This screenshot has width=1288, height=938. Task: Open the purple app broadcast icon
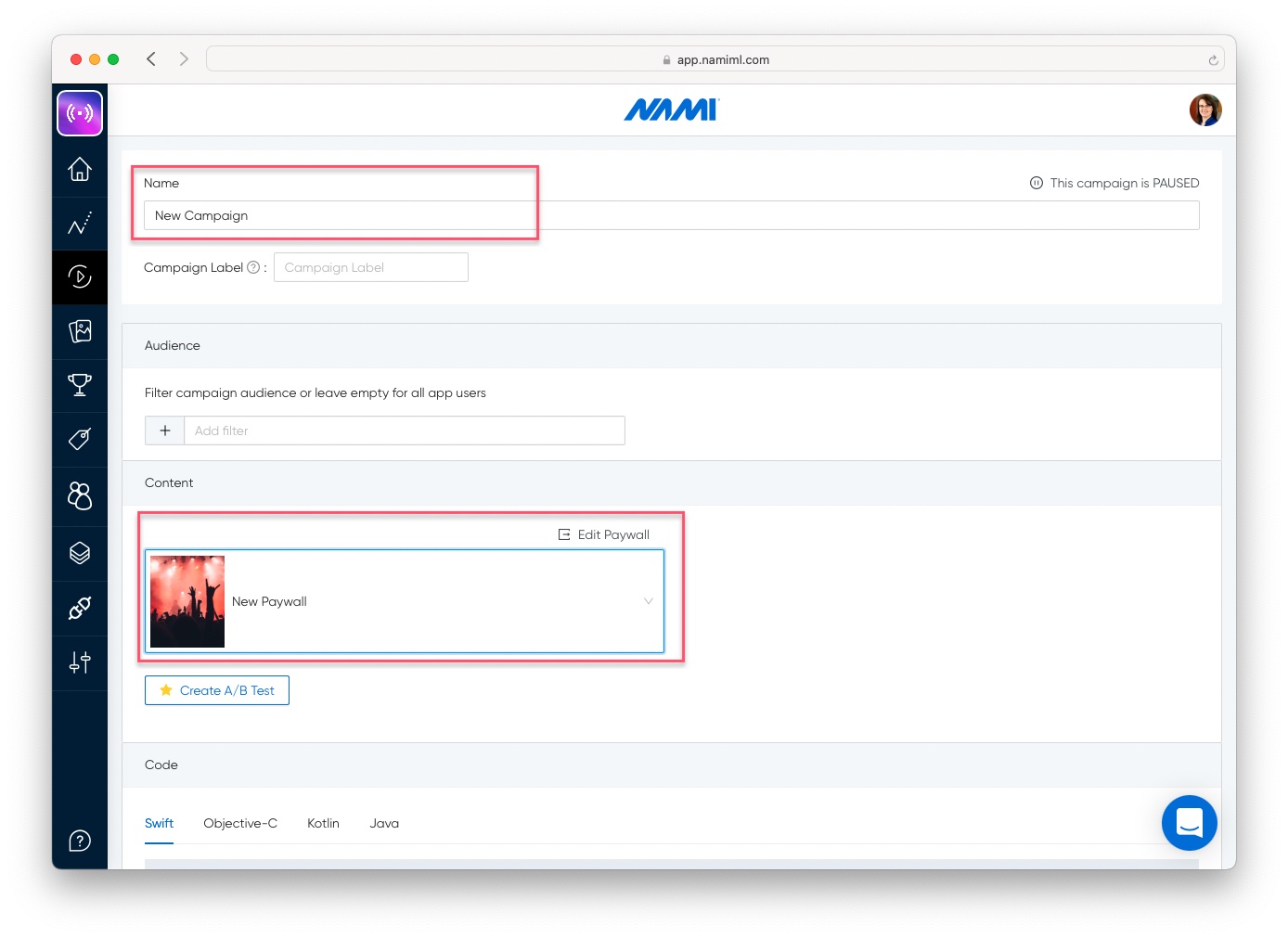[80, 113]
